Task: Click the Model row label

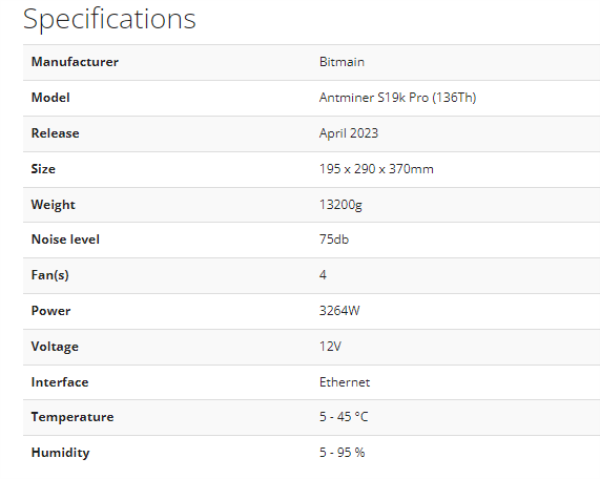Action: (50, 98)
